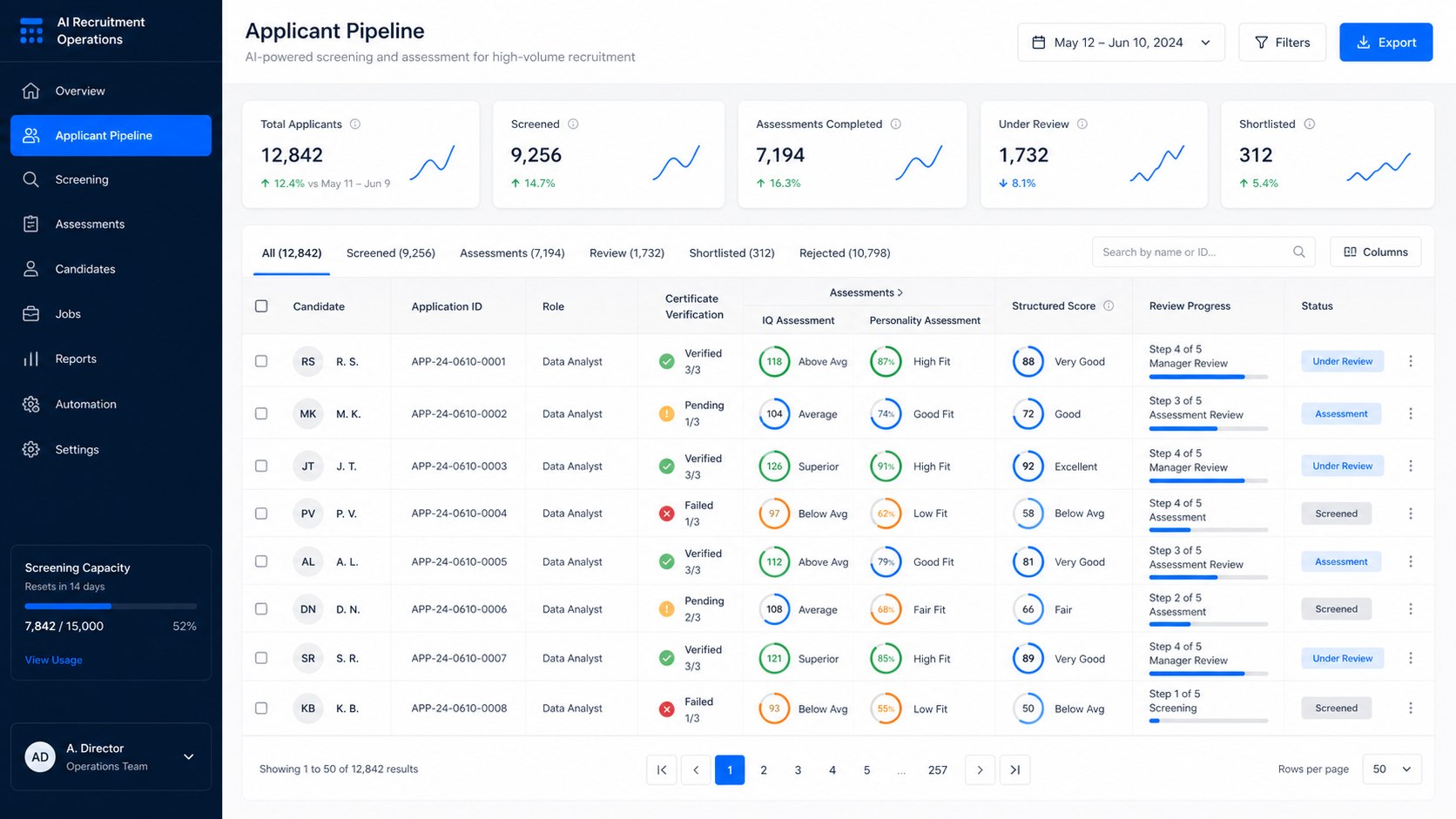Click the RS avatar in the first row
Image resolution: width=1456 pixels, height=819 pixels.
308,361
